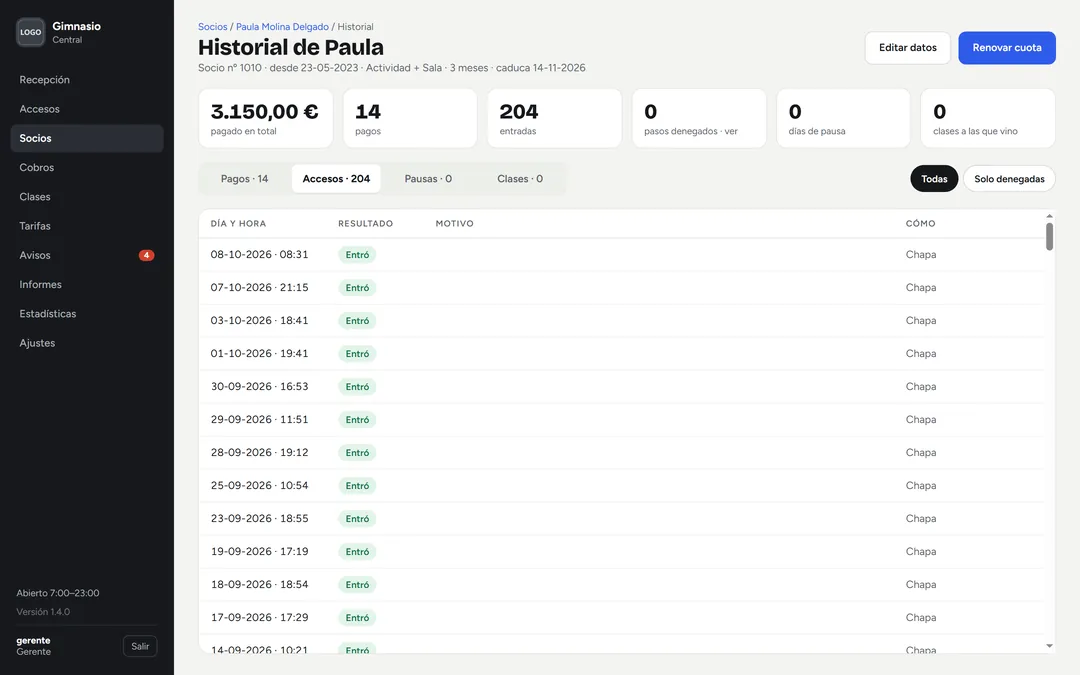1080x675 pixels.
Task: Go to Accesos in the sidebar
Action: coord(87,109)
